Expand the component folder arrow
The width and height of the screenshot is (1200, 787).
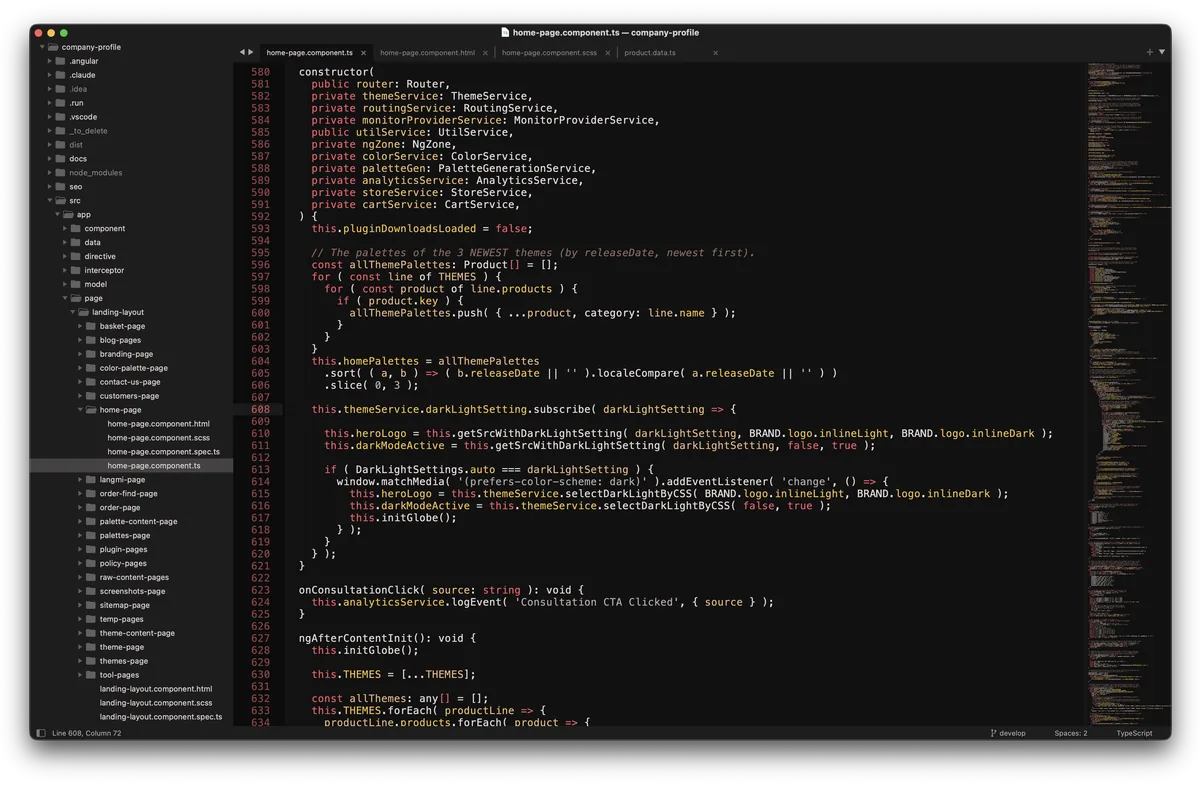(65, 229)
